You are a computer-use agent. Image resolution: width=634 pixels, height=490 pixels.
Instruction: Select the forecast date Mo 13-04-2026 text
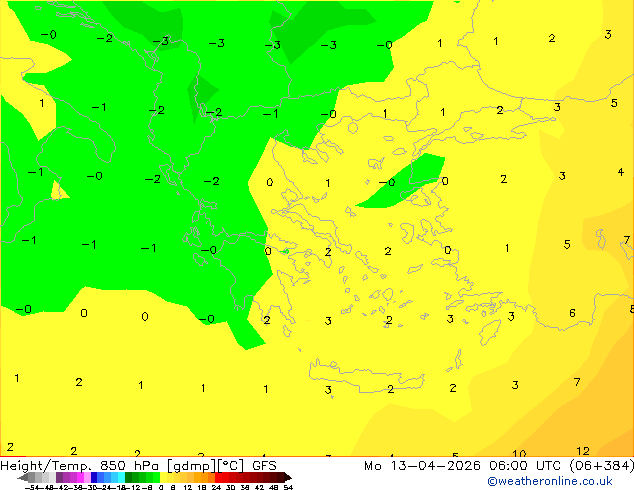(422, 466)
